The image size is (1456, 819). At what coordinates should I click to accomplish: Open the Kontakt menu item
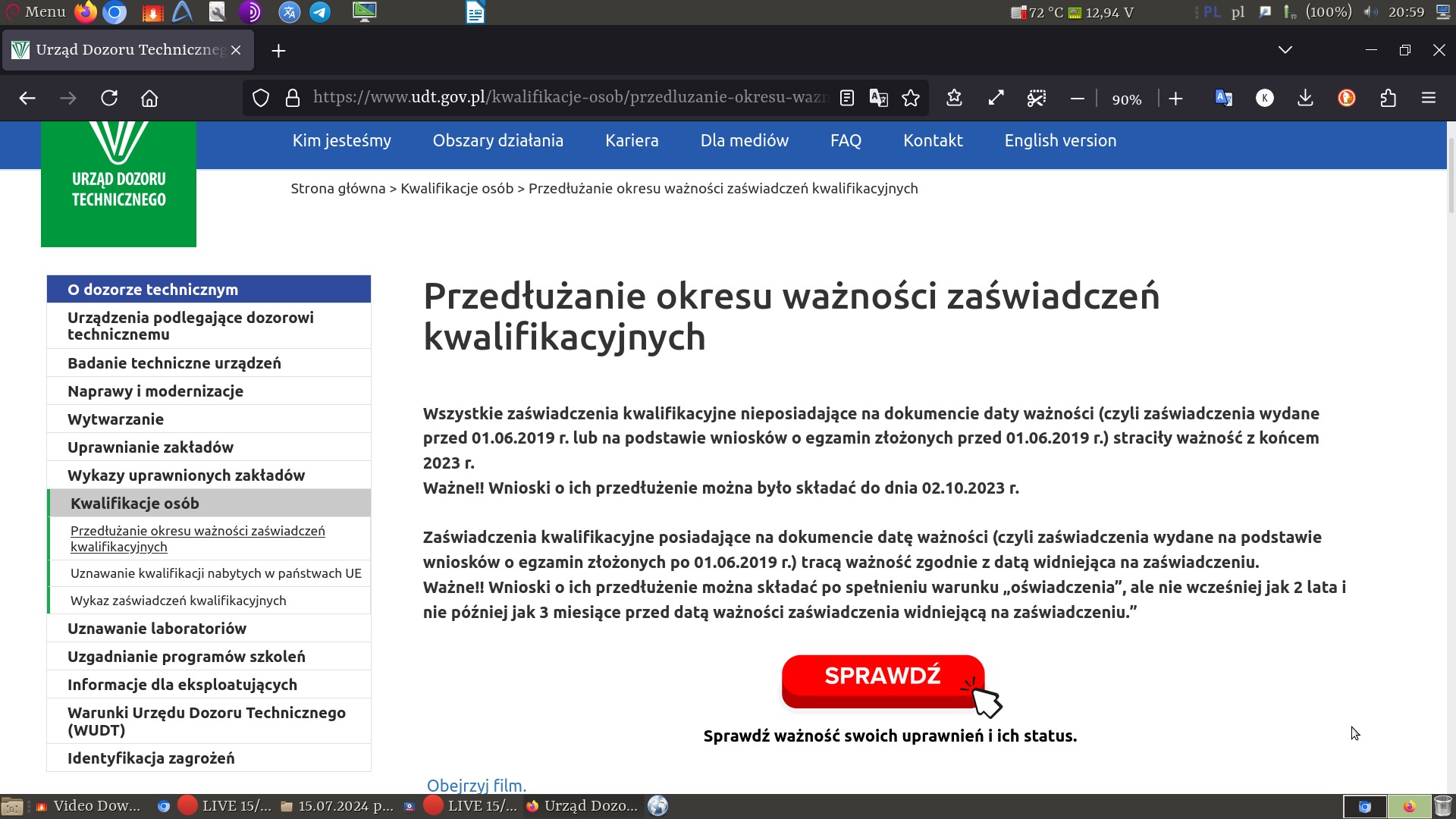933,140
